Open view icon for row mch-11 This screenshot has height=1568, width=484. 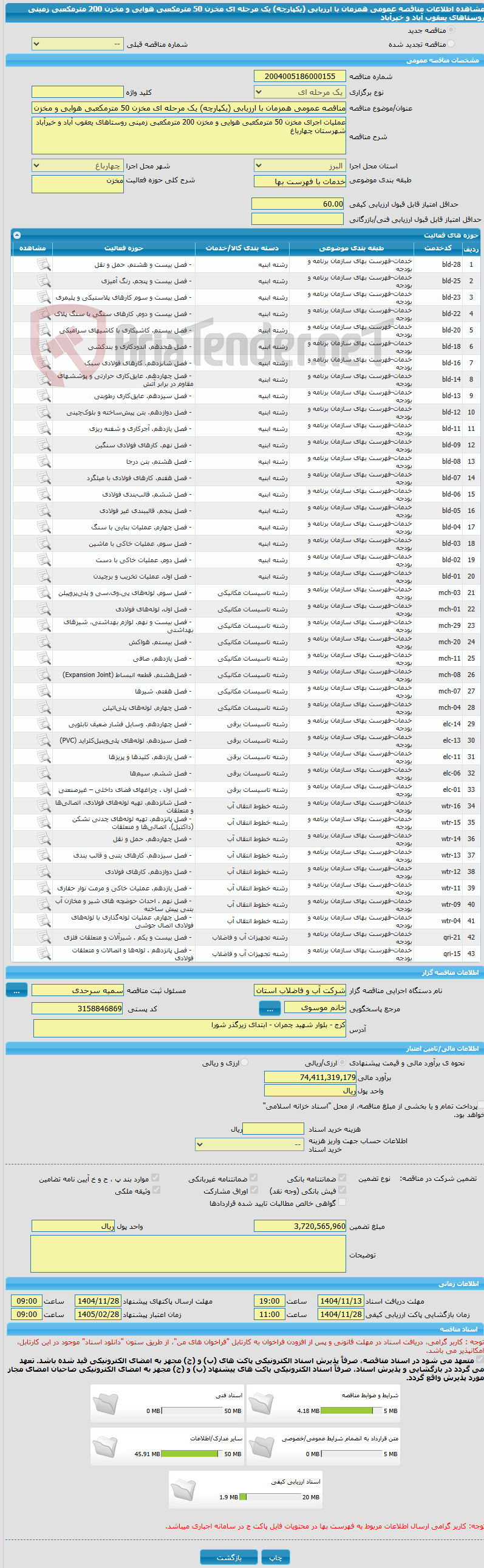point(43,659)
